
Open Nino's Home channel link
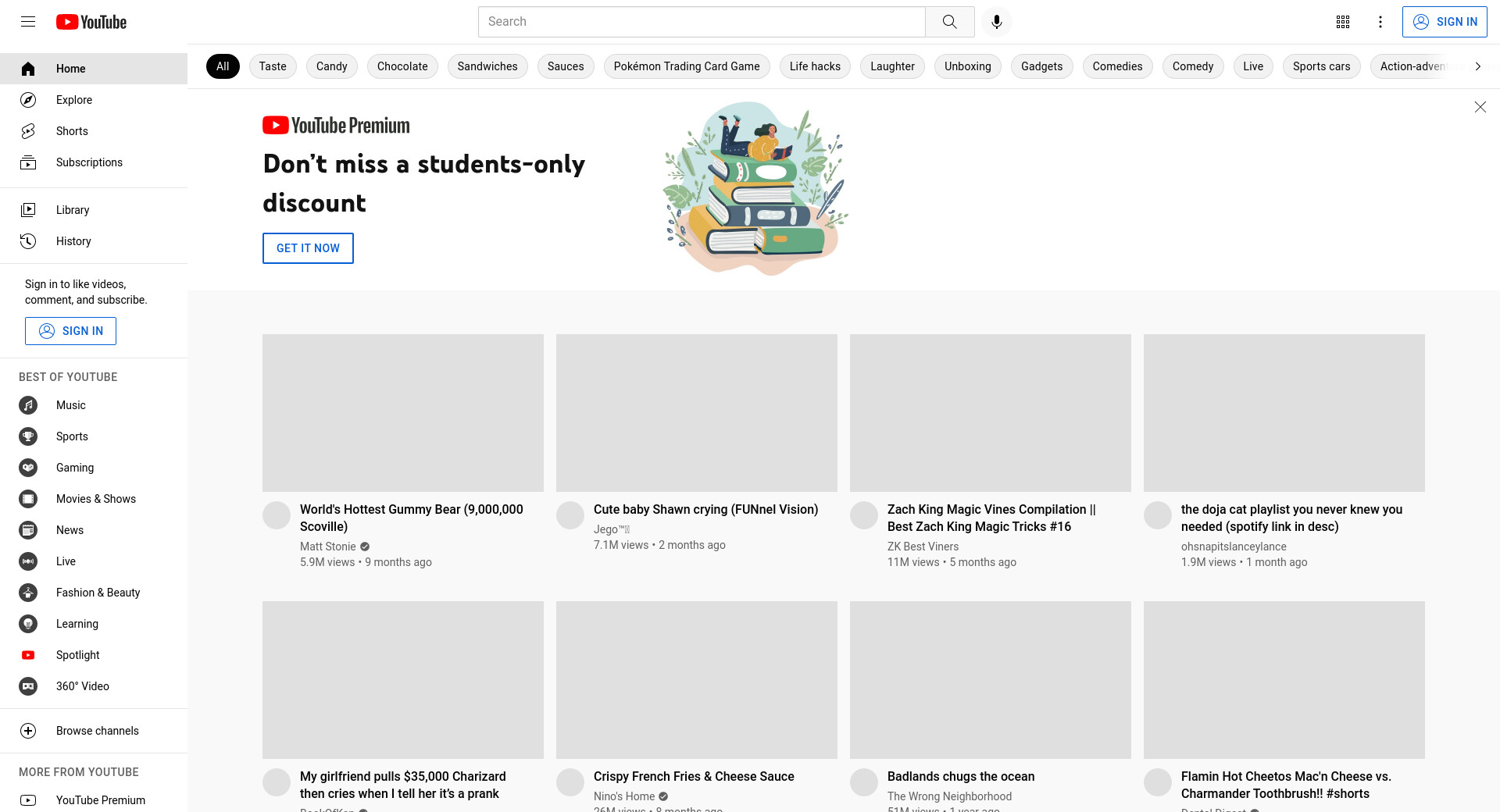click(624, 796)
